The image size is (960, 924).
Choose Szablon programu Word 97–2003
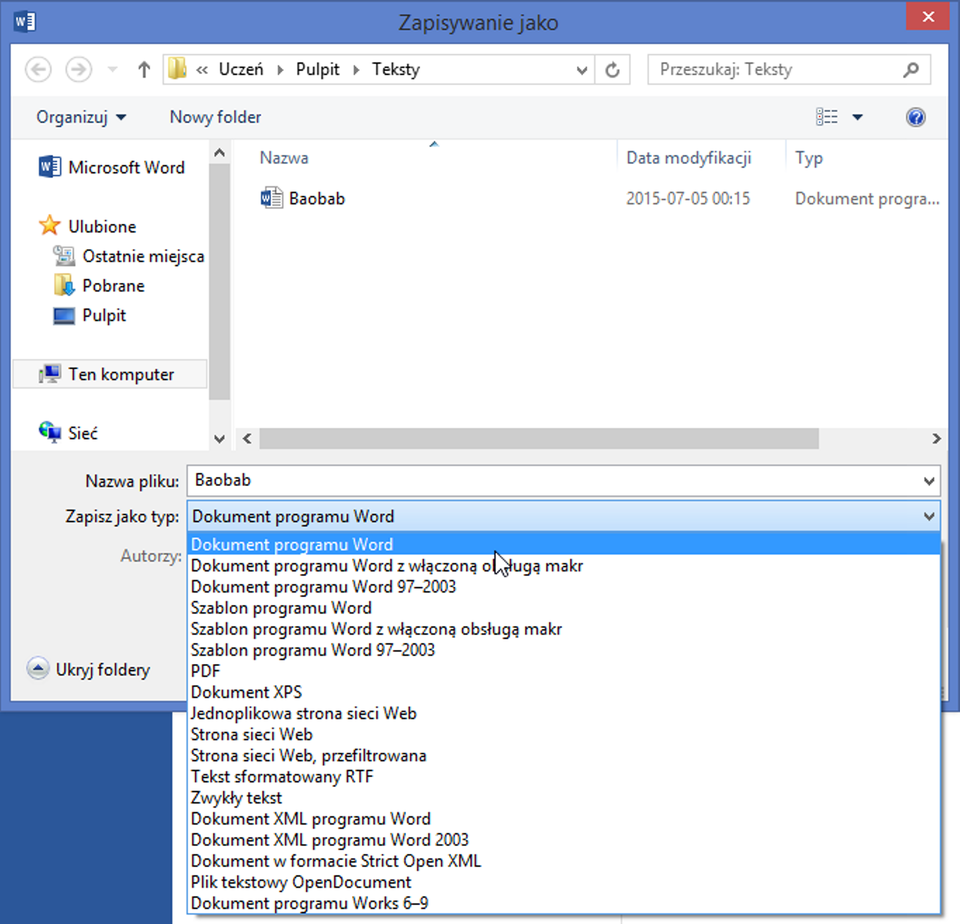563,650
